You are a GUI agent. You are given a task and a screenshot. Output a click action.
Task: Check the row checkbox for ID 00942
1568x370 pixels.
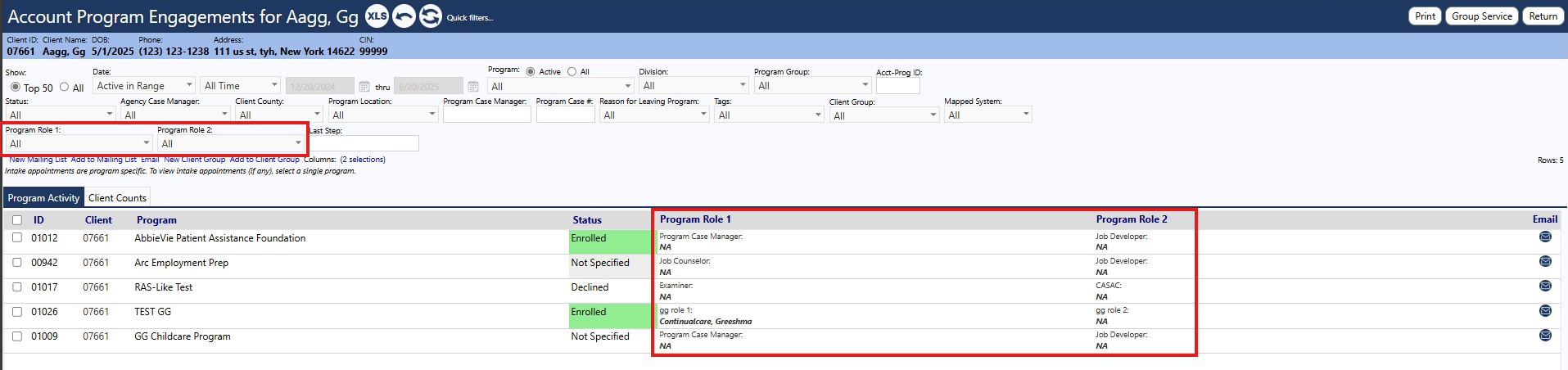coord(16,262)
